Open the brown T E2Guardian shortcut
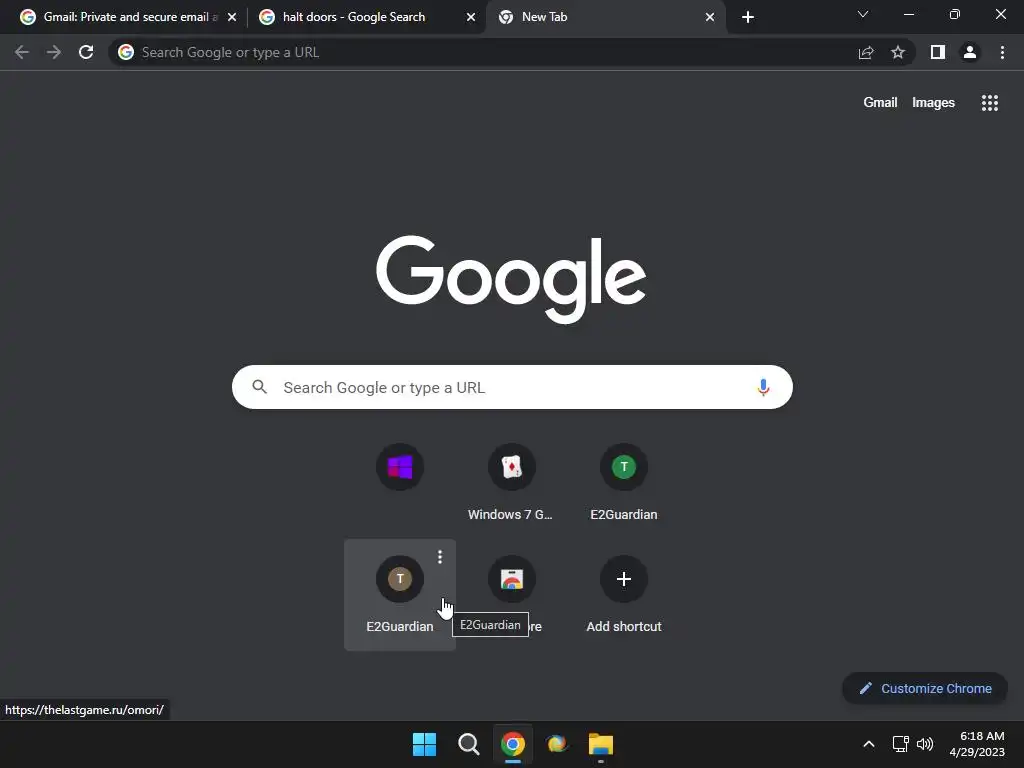Image resolution: width=1024 pixels, height=768 pixels. click(400, 594)
